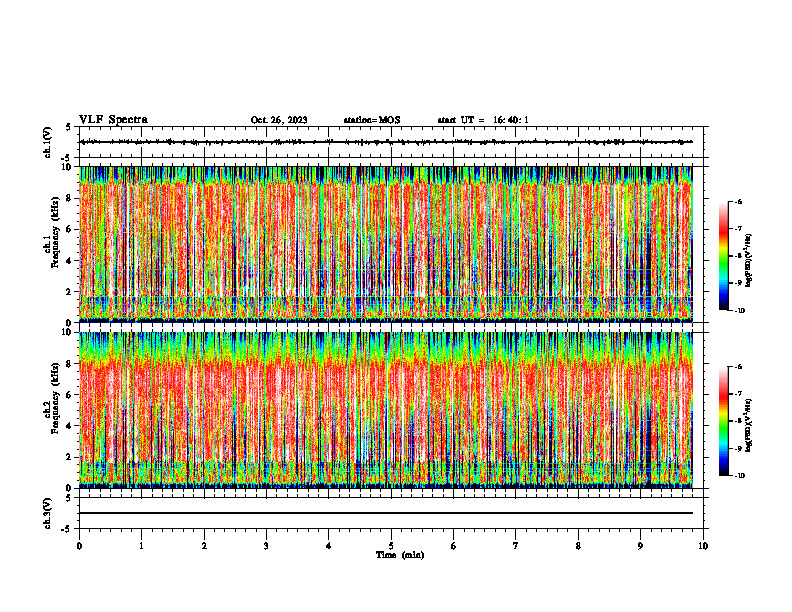Click the "-10" label on ch.1 colorbar
This screenshot has width=792, height=612.
point(739,311)
